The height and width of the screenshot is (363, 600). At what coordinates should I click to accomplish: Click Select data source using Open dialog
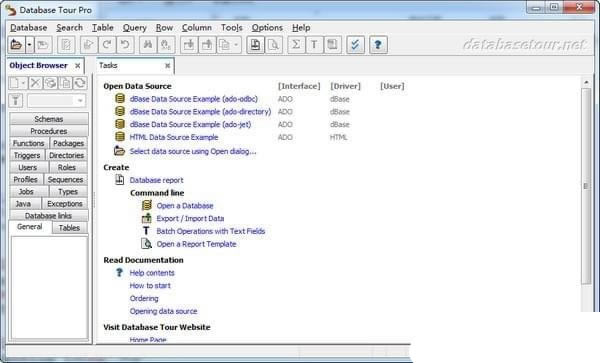click(193, 151)
